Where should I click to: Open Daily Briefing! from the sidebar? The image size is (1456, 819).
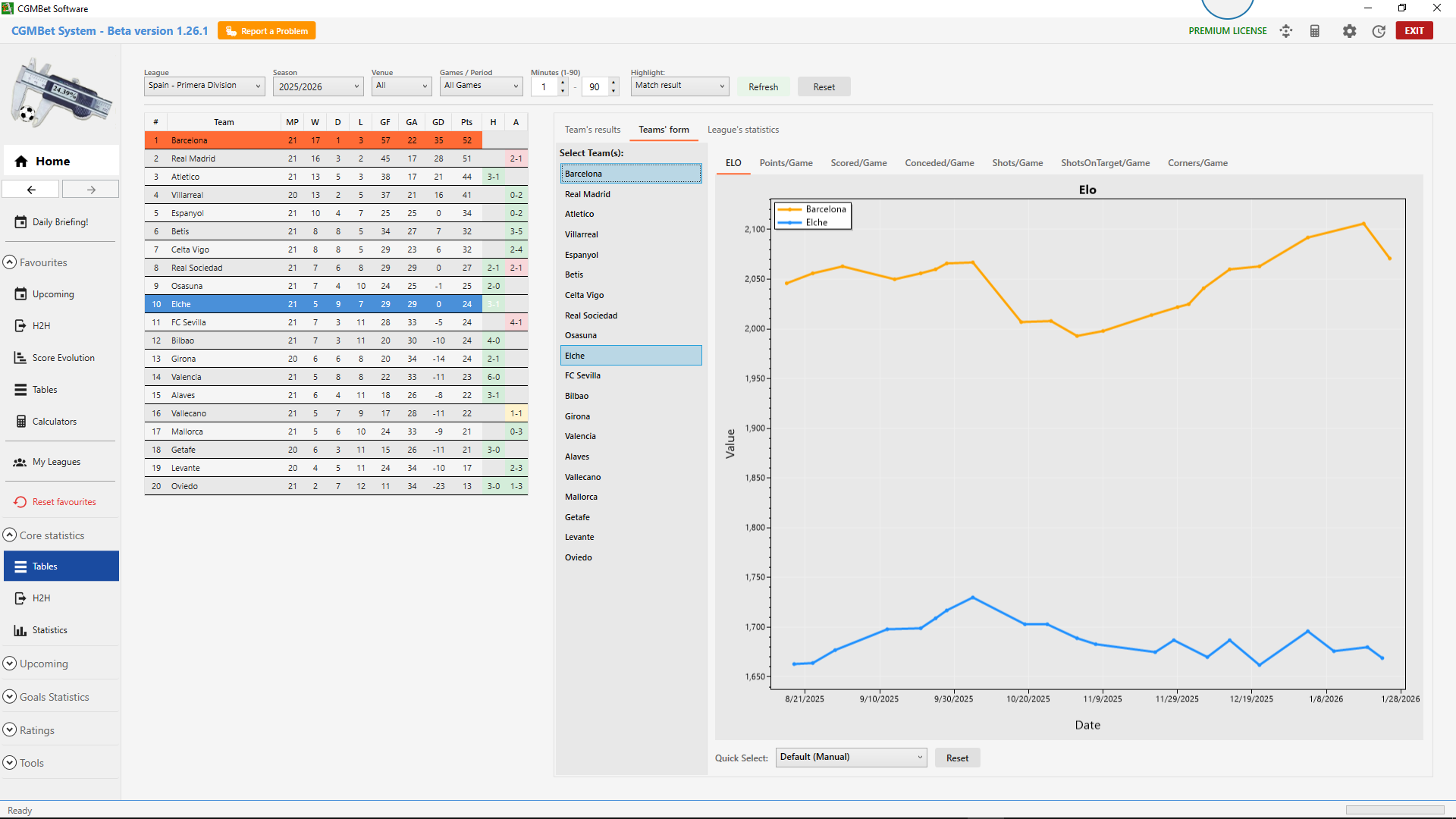[x=61, y=221]
